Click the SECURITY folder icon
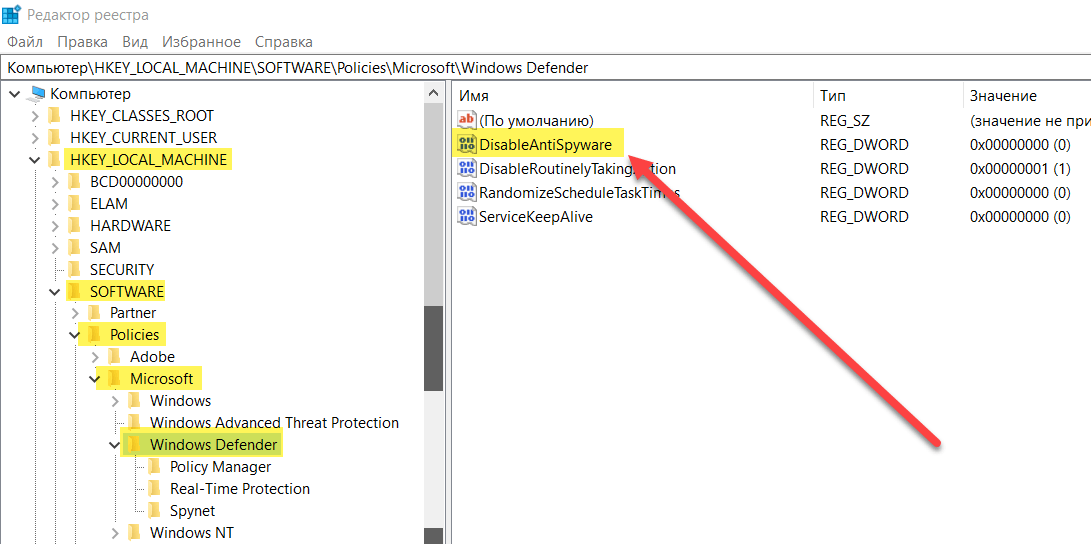This screenshot has height=544, width=1091. (74, 269)
